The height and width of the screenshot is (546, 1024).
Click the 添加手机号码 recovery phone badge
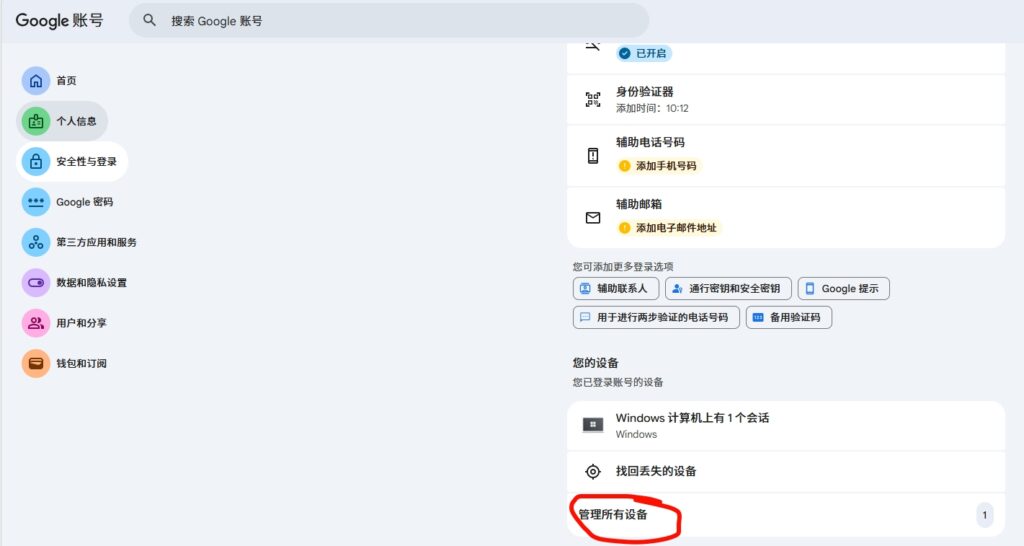point(659,166)
